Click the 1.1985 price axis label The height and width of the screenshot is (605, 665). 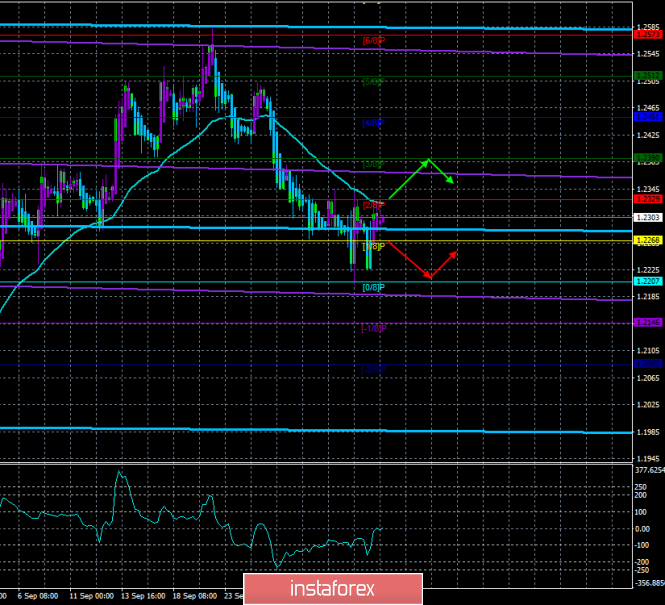pyautogui.click(x=647, y=433)
